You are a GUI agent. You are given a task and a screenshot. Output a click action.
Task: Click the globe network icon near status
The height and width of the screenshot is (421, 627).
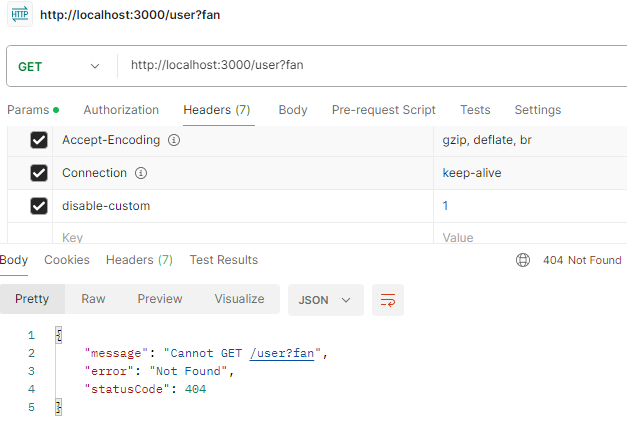523,260
